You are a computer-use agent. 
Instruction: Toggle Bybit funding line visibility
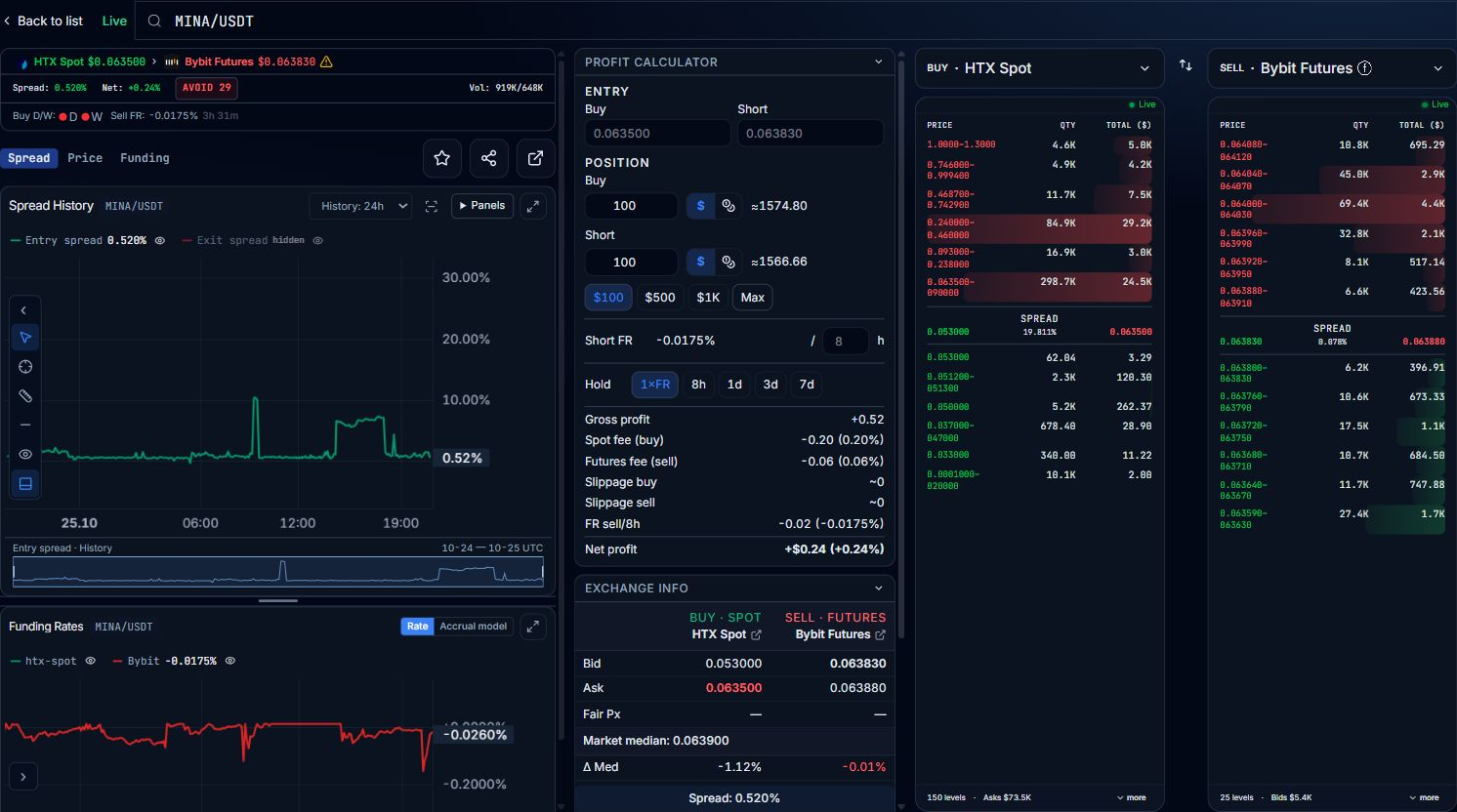(230, 661)
